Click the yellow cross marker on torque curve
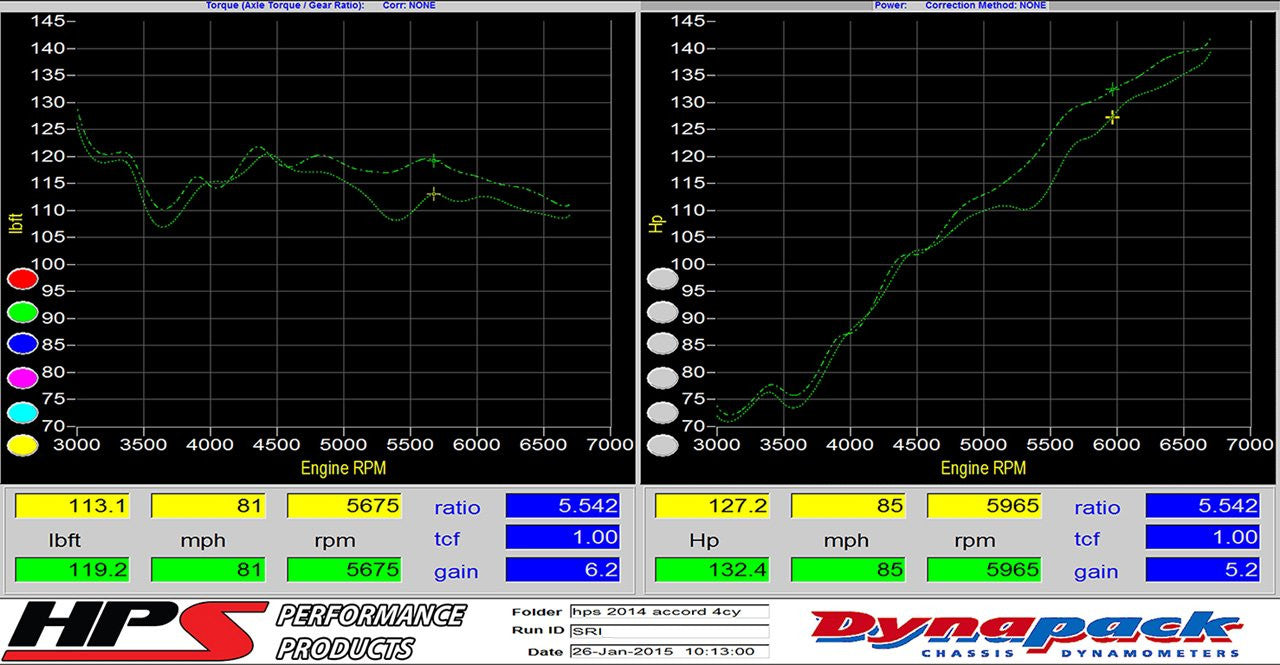 click(433, 194)
